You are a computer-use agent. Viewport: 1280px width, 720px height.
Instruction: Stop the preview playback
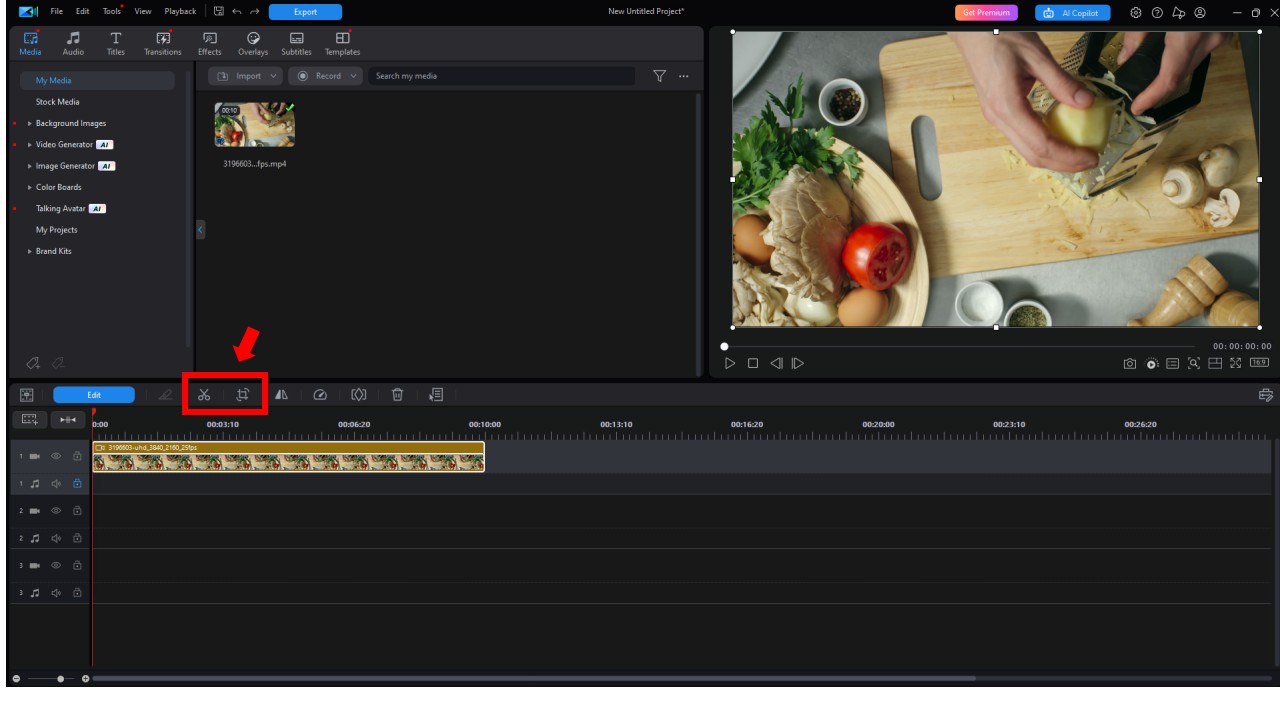(x=753, y=363)
